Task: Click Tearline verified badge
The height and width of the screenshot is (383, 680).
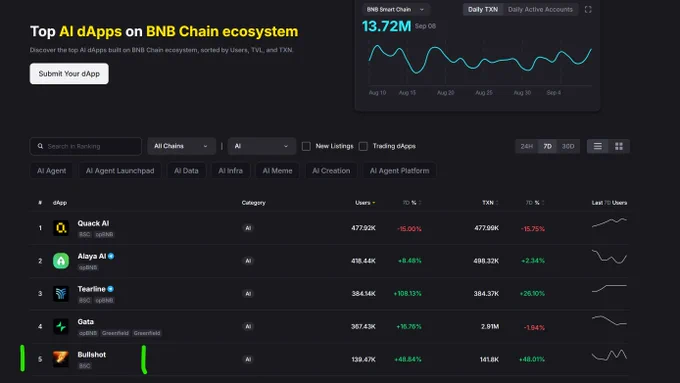Action: point(111,289)
